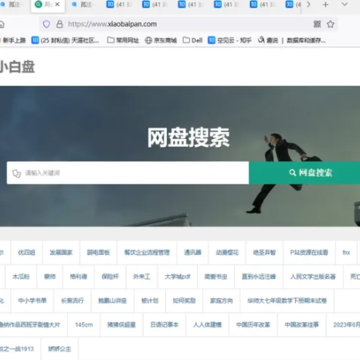Select the 保险杆 tag
This screenshot has height=360, width=360.
[110, 277]
